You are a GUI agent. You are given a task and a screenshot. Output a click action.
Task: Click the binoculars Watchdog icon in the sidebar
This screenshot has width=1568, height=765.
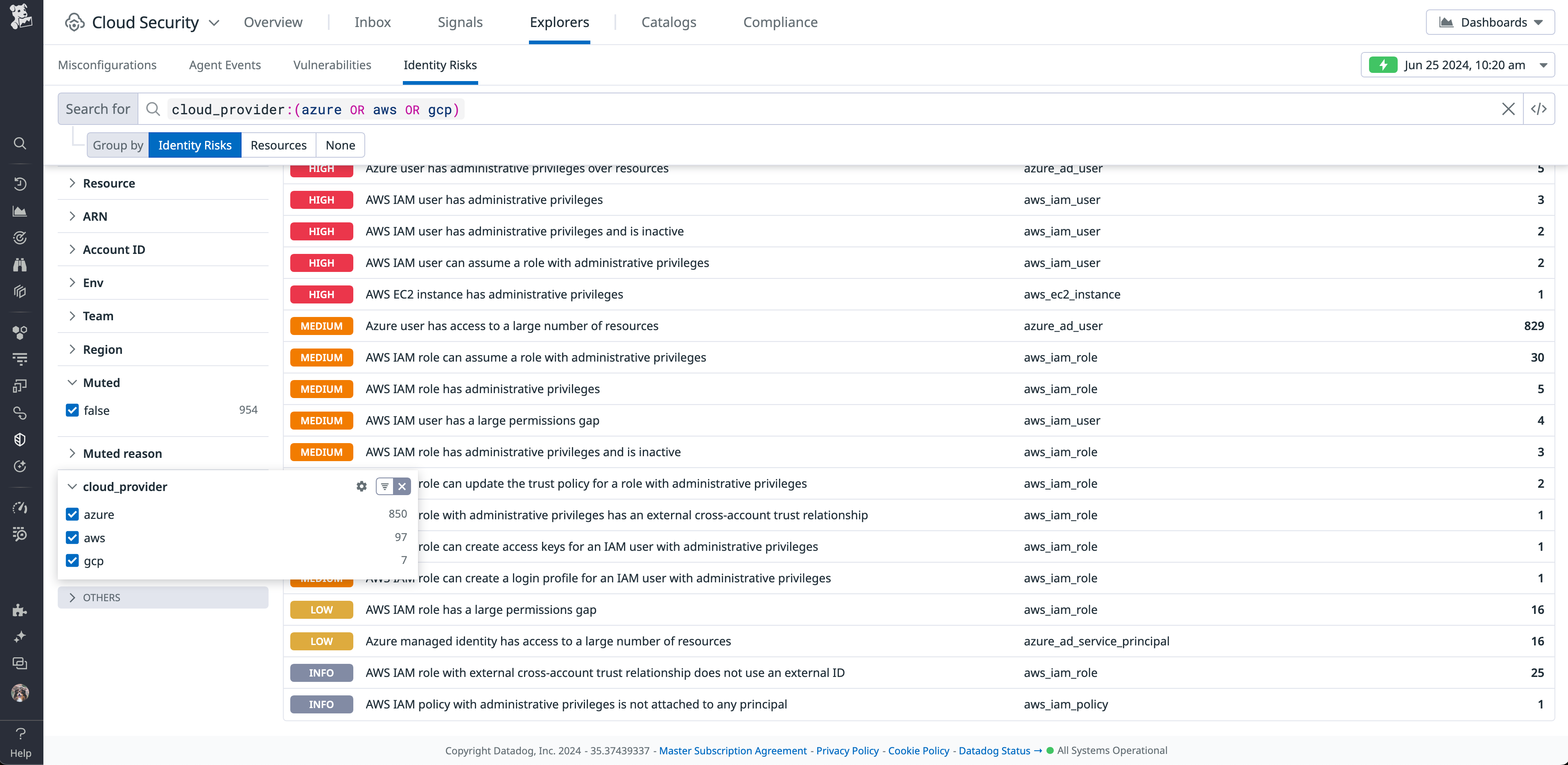pos(20,264)
